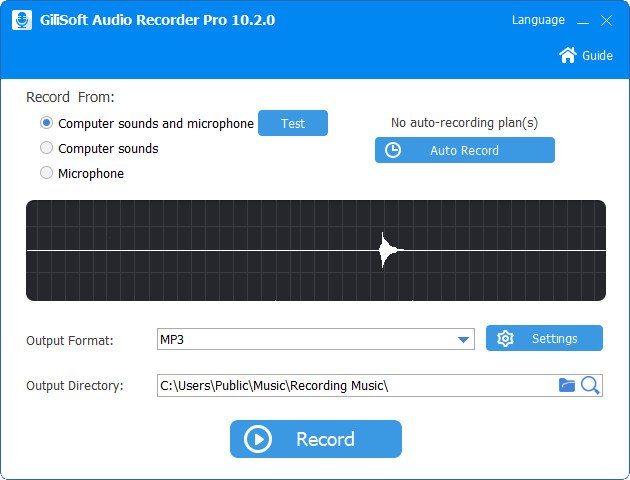Viewport: 630px width, 480px height.
Task: Click the magnifier icon to open output directory
Action: click(590, 385)
